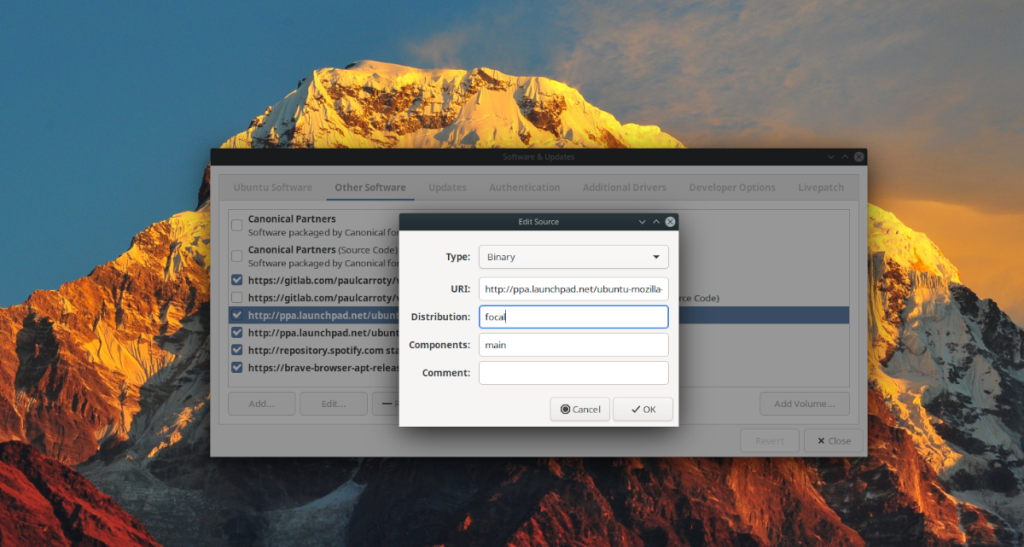This screenshot has width=1024, height=547.
Task: Enable Canonical Partners (Source Code) checkbox
Action: click(237, 257)
